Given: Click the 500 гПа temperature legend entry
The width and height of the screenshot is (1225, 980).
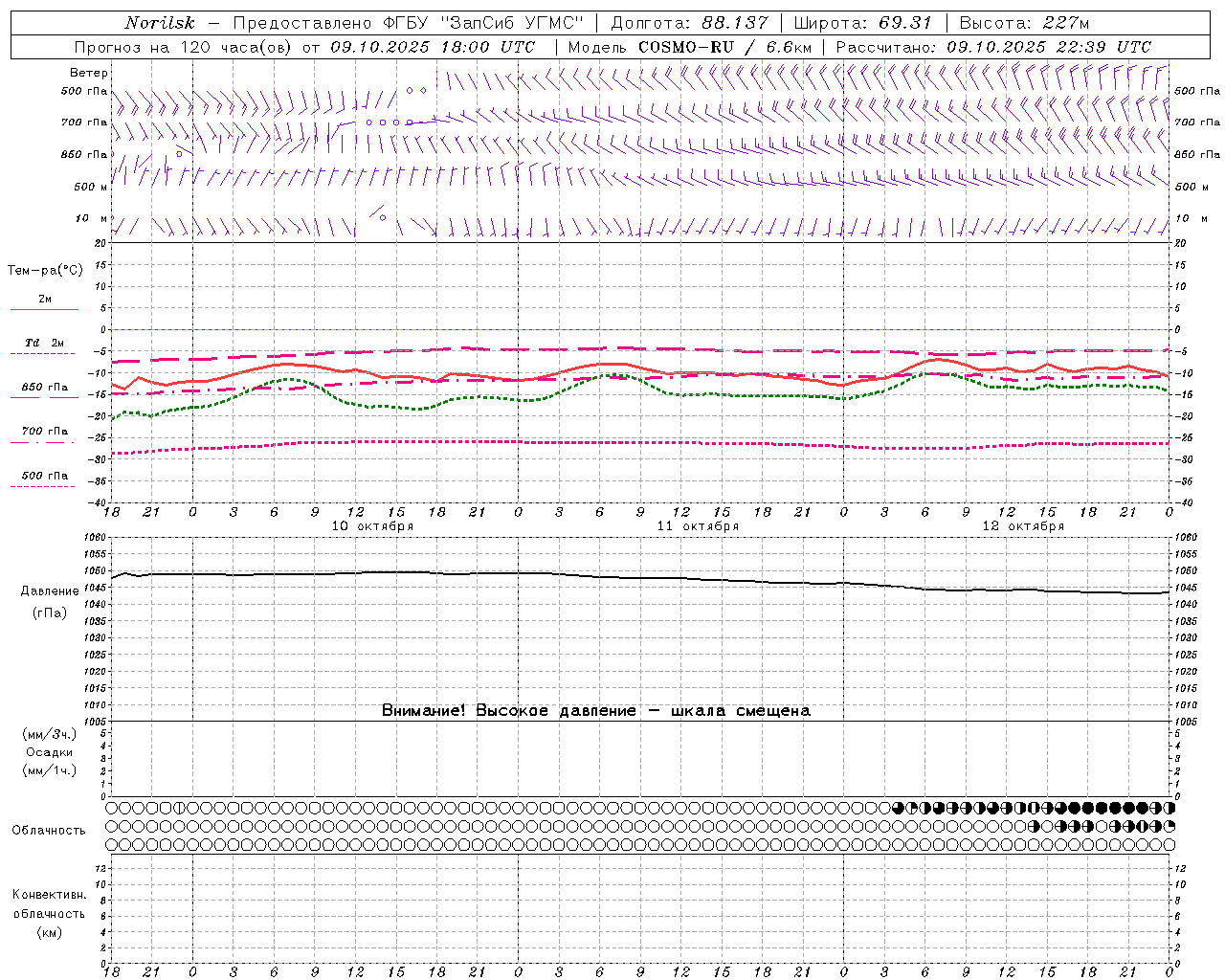Looking at the screenshot, I should pyautogui.click(x=45, y=476).
